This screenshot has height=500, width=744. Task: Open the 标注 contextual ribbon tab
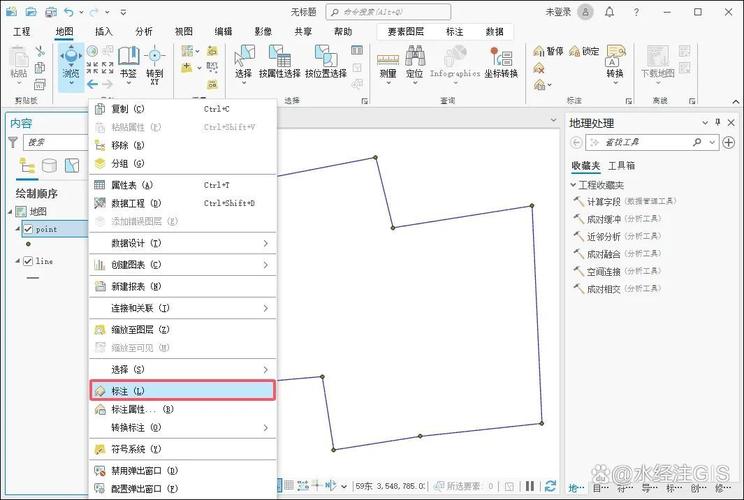pyautogui.click(x=455, y=31)
